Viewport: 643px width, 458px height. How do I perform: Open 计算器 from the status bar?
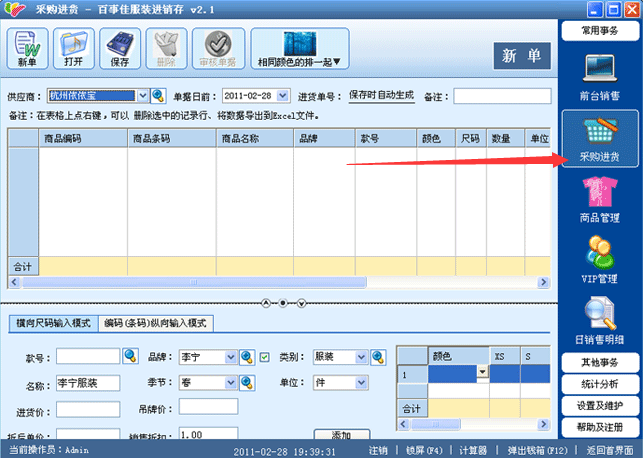473,450
